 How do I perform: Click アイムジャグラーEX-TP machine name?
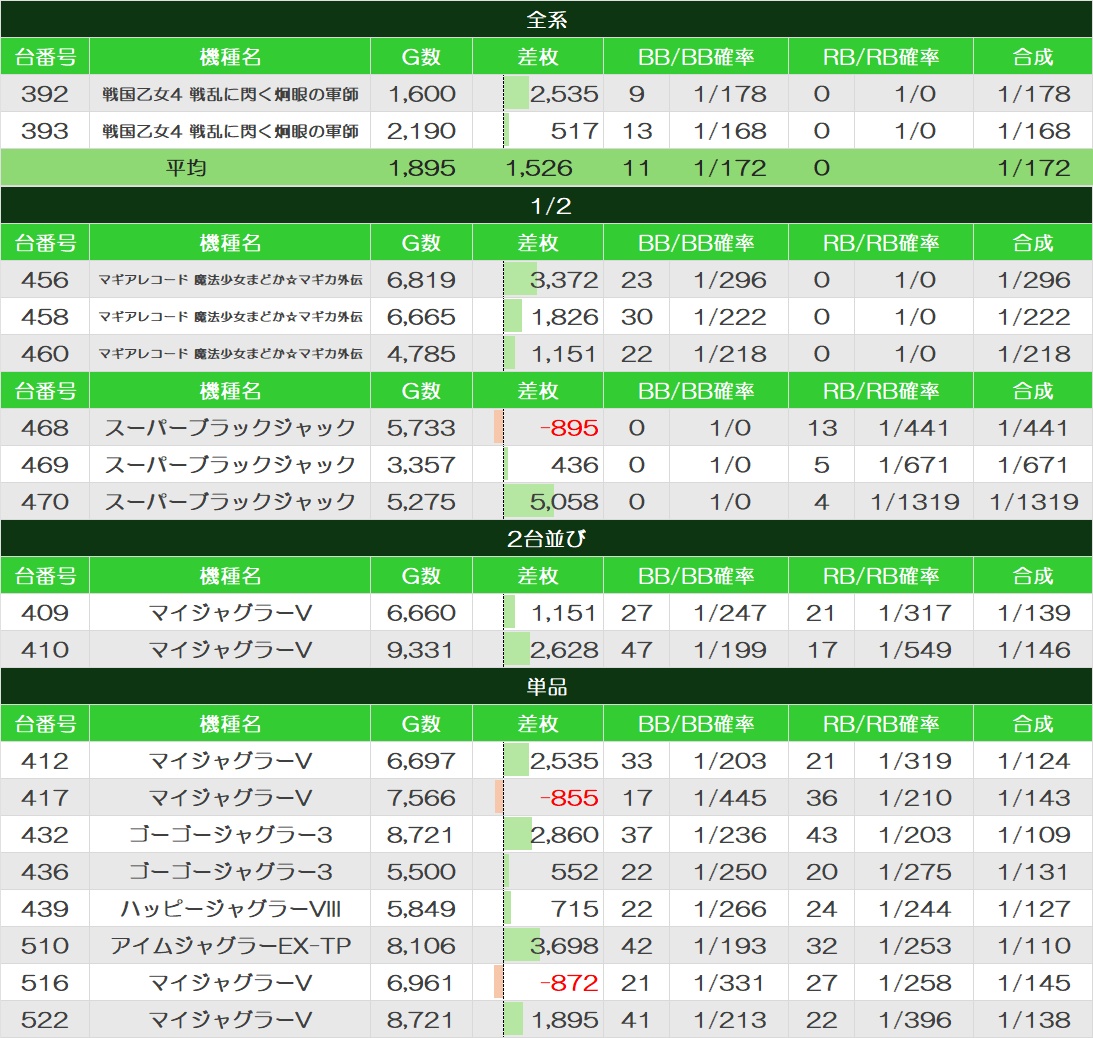click(x=230, y=945)
